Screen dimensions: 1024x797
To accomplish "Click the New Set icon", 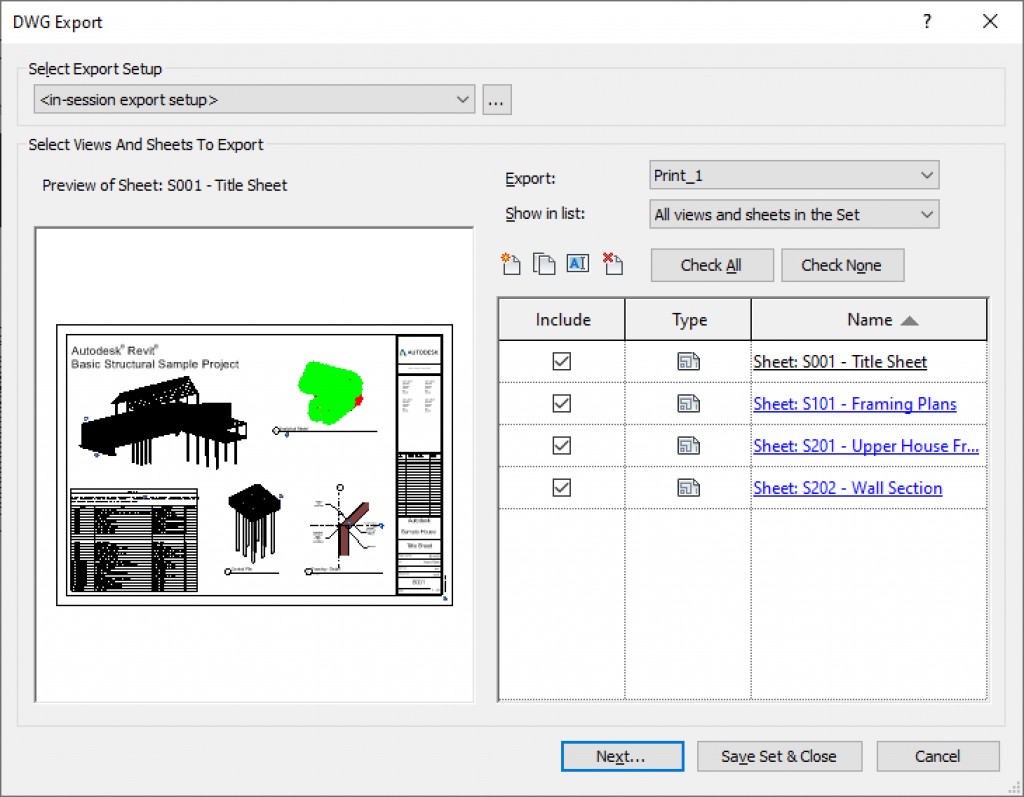I will coord(511,264).
